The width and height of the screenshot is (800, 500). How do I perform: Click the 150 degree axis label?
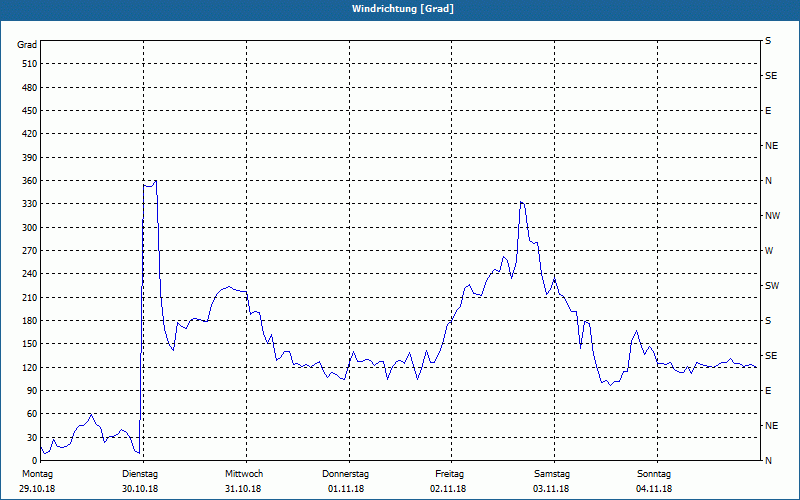click(x=30, y=344)
